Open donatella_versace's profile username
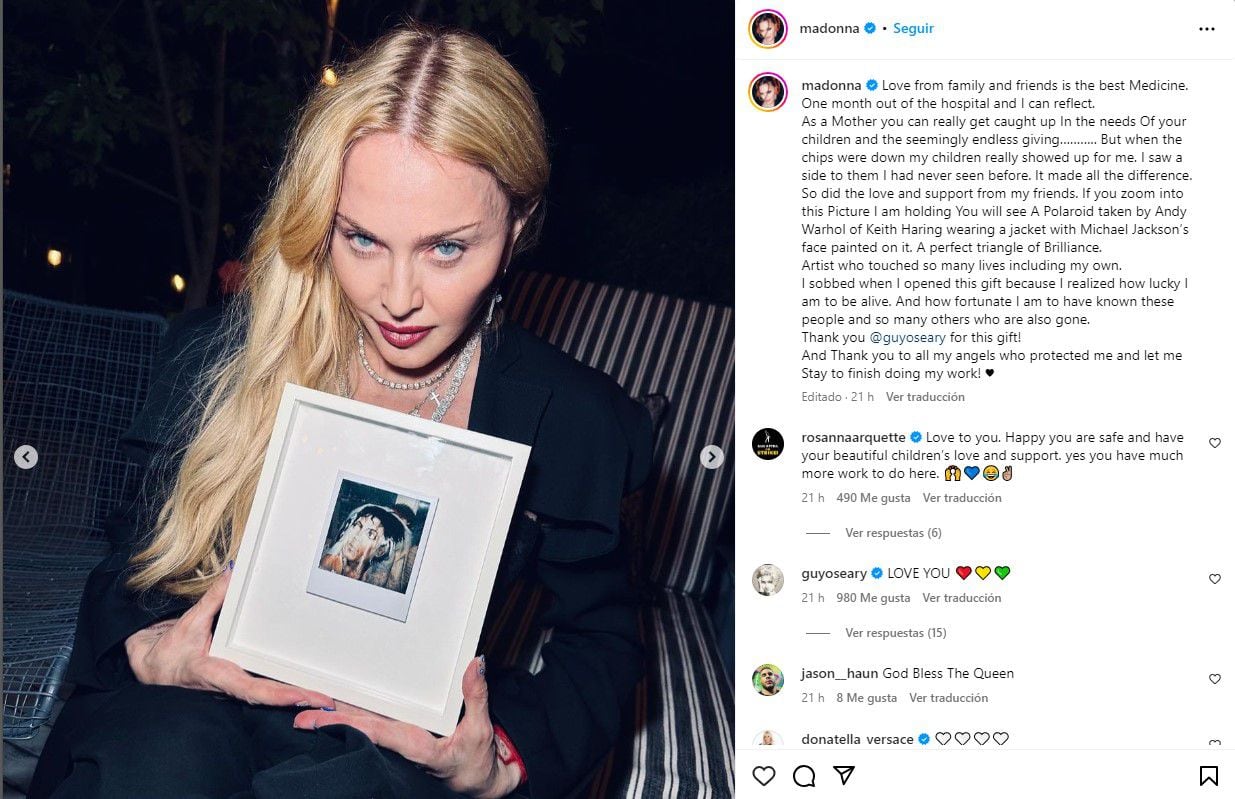This screenshot has height=799, width=1235. click(x=857, y=739)
